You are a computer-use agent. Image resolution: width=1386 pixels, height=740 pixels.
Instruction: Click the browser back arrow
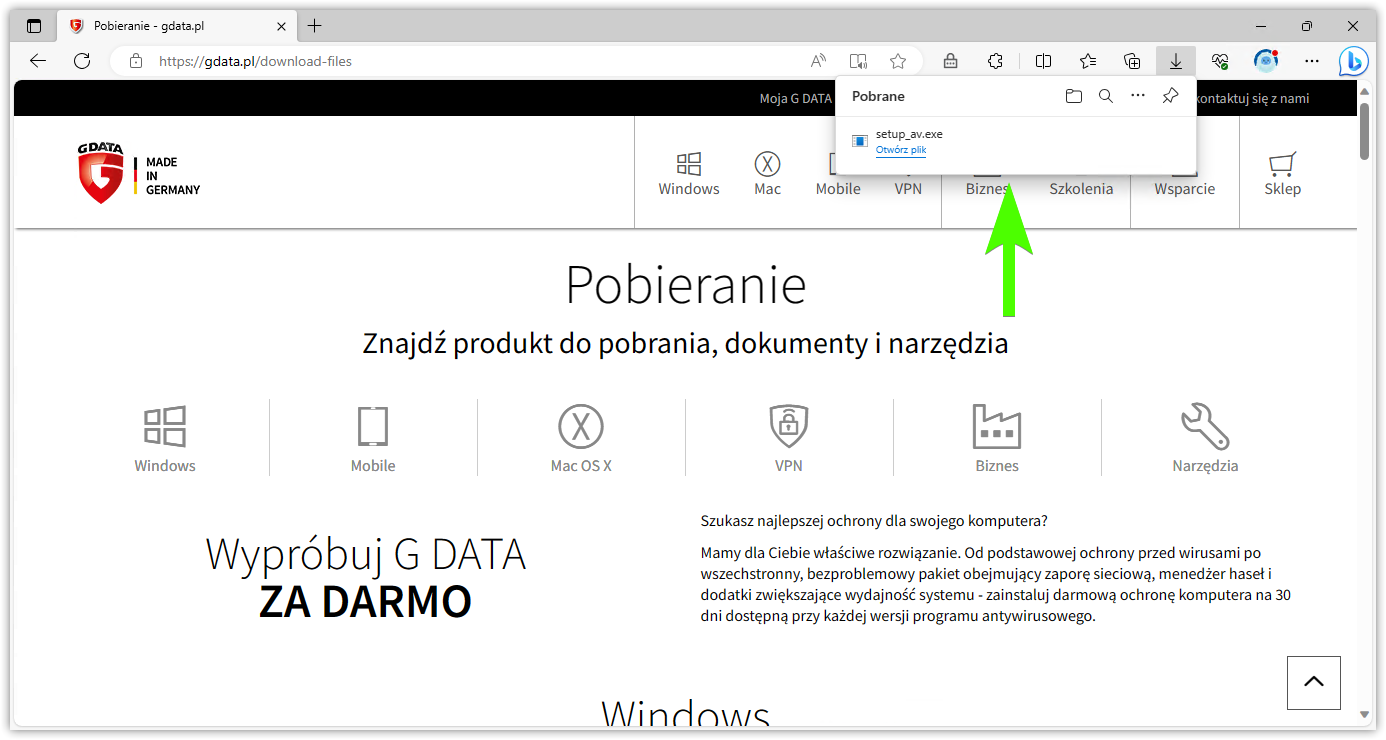[x=38, y=61]
